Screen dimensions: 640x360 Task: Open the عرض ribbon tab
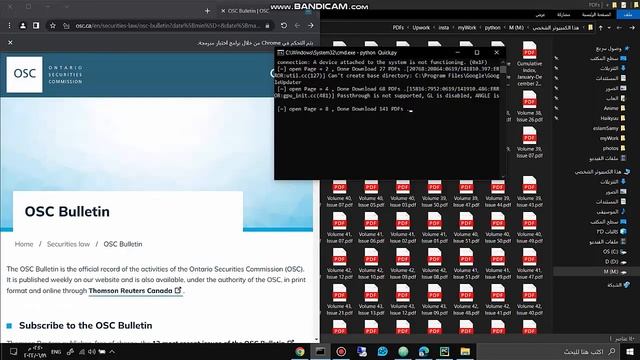540,14
